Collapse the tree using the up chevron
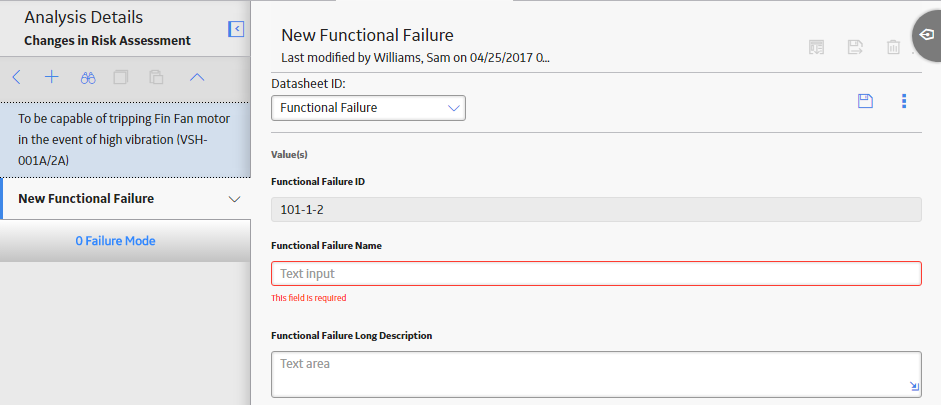941x405 pixels. 197,77
